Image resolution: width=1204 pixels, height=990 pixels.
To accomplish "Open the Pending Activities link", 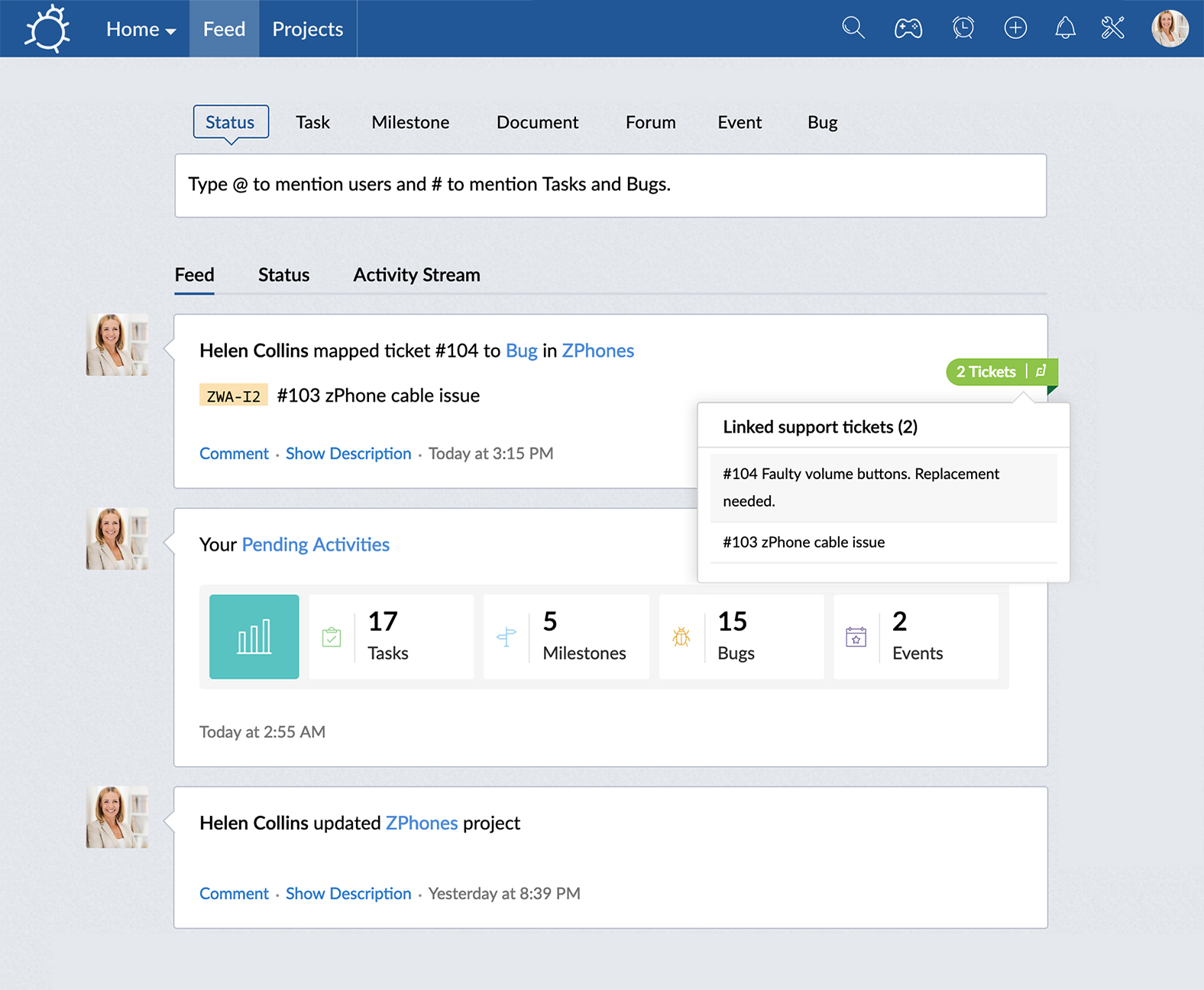I will [316, 545].
